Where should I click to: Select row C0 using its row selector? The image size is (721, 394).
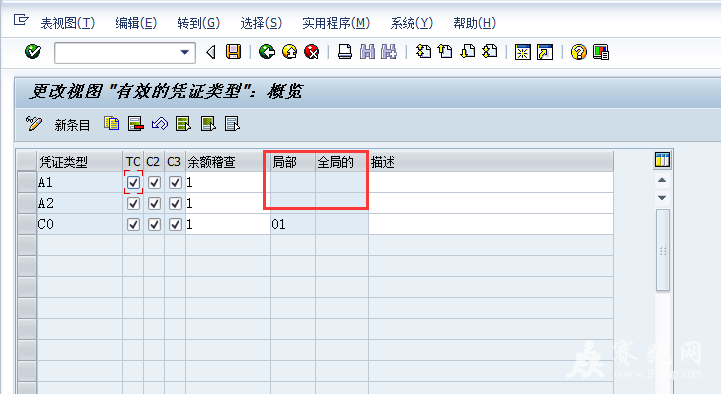pos(27,224)
